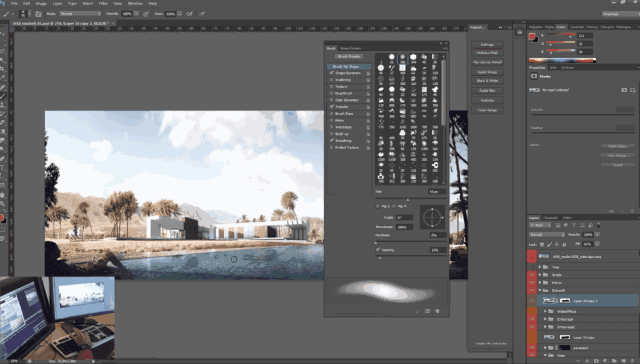Add a pixel mask in Properties panel
Viewport: 640px width, 364px height.
coord(624,90)
